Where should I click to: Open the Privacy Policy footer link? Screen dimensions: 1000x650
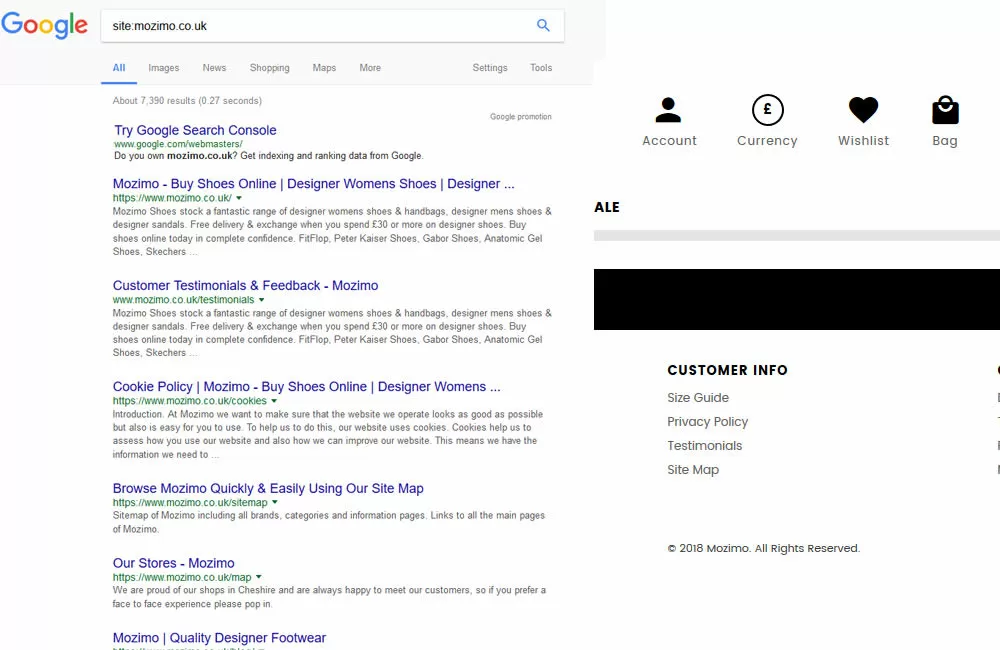coord(707,422)
